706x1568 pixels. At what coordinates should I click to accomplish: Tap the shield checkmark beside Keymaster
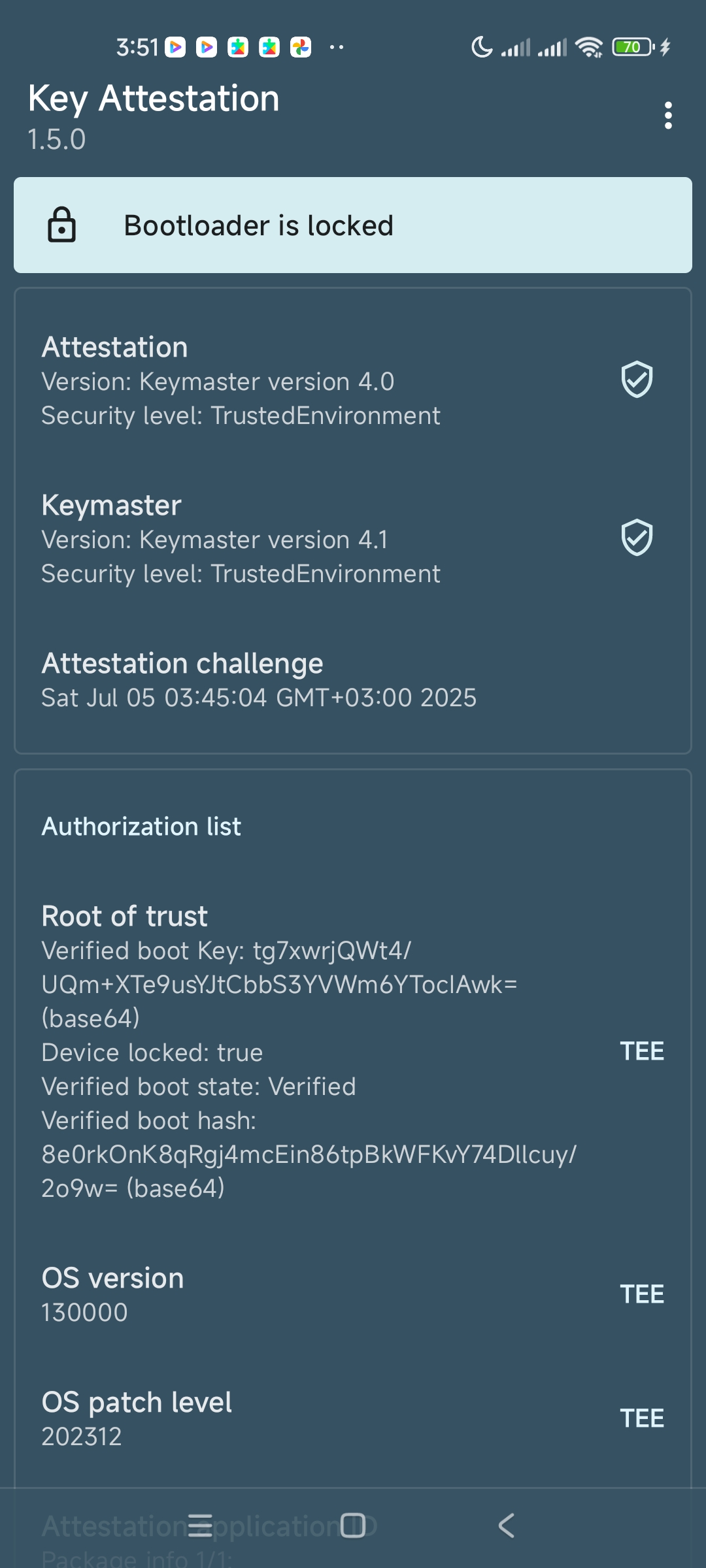coord(637,538)
